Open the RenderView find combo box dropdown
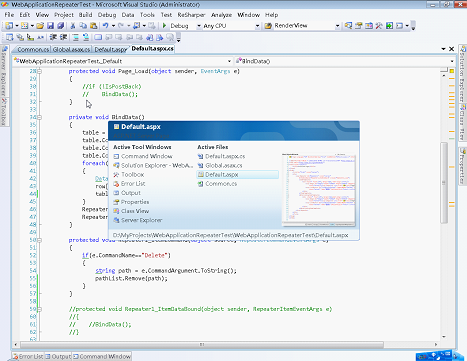The width and height of the screenshot is (467, 361). pos(337,26)
